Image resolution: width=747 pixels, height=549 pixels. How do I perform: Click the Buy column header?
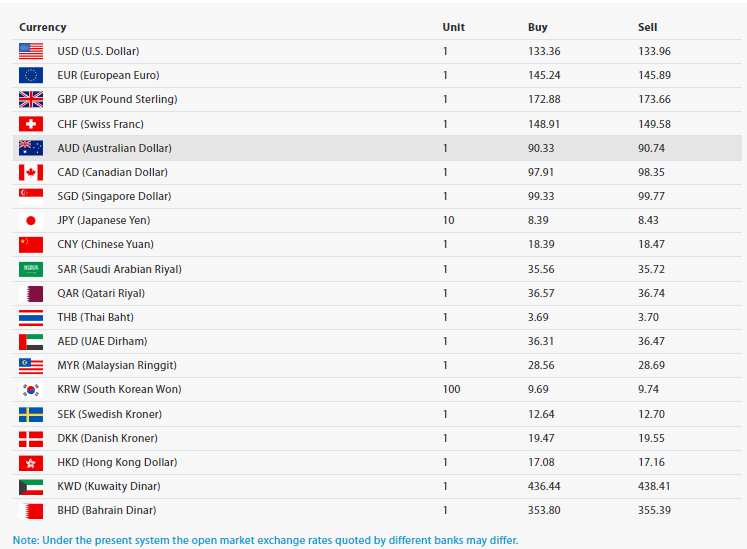click(x=537, y=27)
